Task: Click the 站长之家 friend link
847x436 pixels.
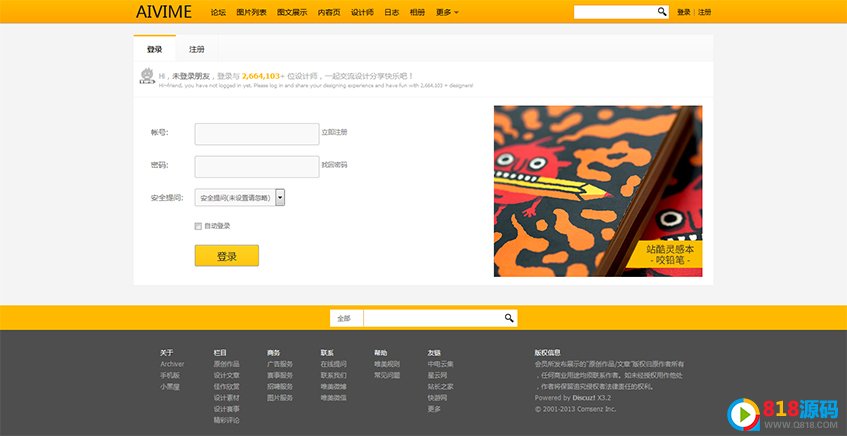Action: tap(440, 386)
